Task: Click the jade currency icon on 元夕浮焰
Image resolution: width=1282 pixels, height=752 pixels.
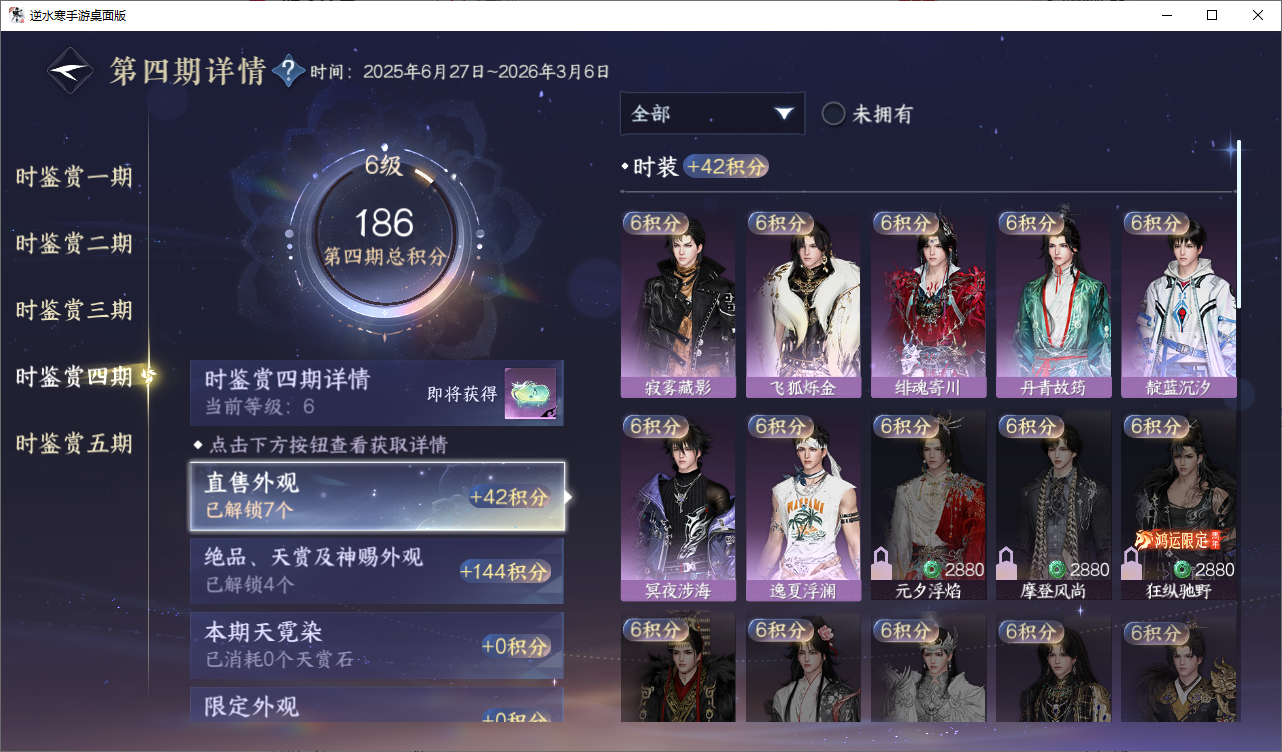Action: pyautogui.click(x=932, y=569)
